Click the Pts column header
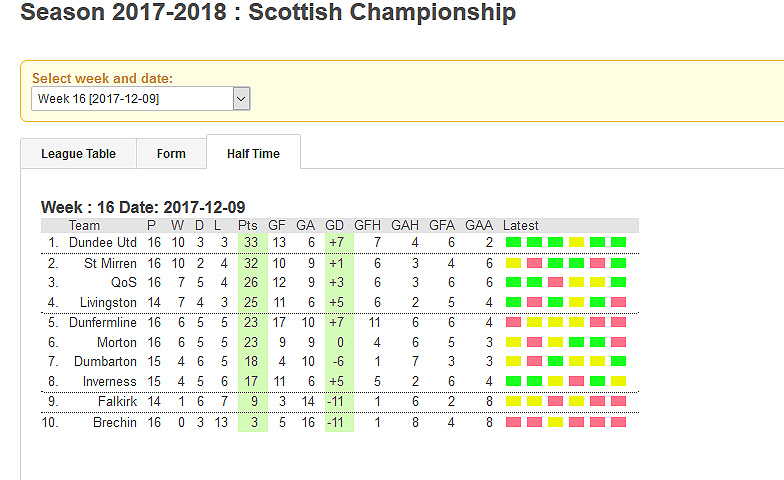This screenshot has height=480, width=784. (x=248, y=226)
